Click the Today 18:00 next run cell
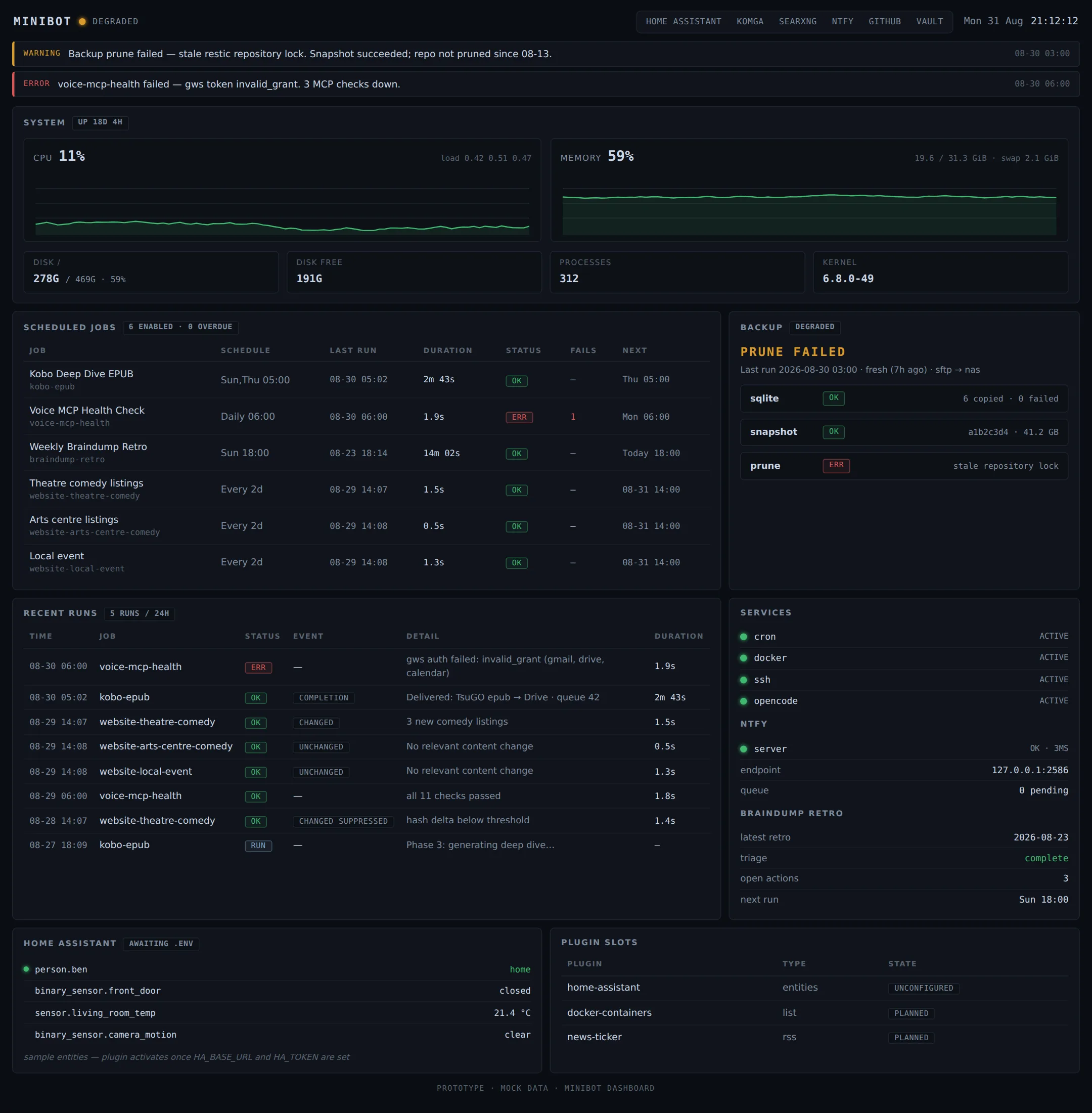The height and width of the screenshot is (1113, 1092). tap(651, 453)
